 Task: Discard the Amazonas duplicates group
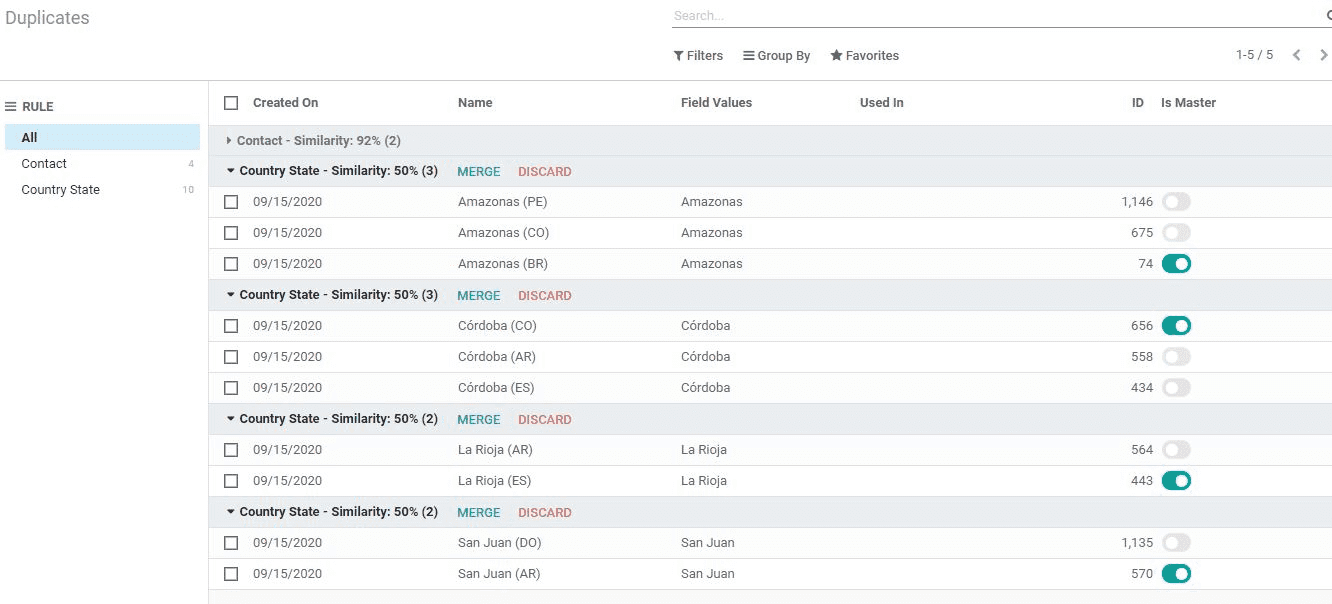pos(545,172)
